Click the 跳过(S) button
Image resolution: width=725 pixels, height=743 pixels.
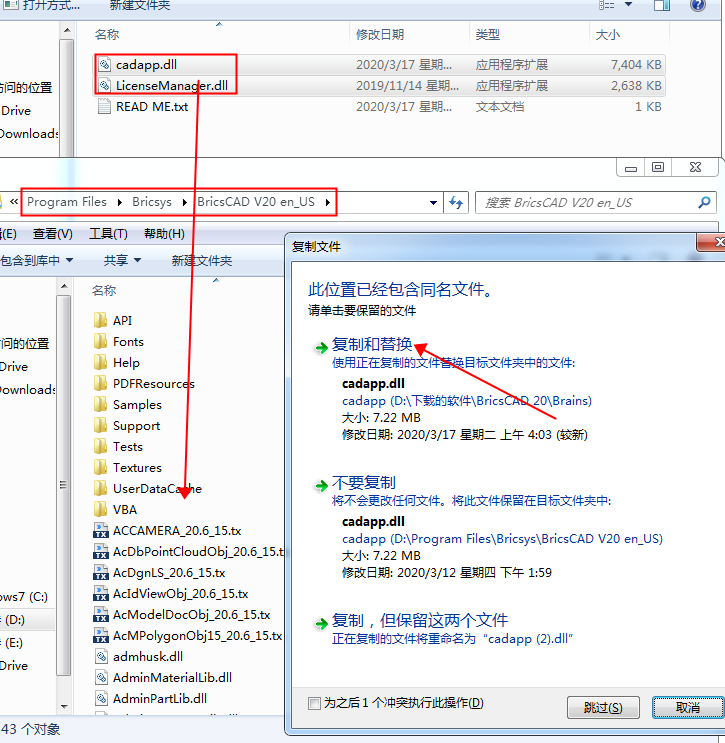pos(603,707)
